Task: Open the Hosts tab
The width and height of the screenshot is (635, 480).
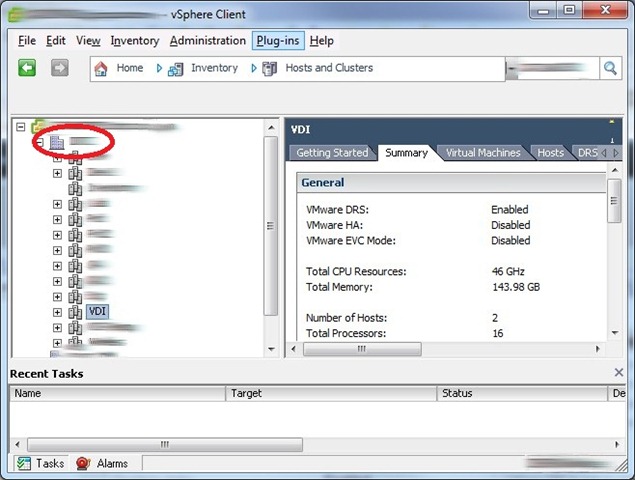Action: pyautogui.click(x=550, y=153)
